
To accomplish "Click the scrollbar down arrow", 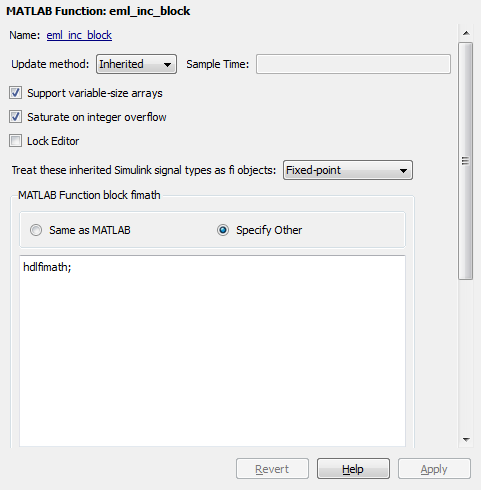I will pyautogui.click(x=466, y=440).
